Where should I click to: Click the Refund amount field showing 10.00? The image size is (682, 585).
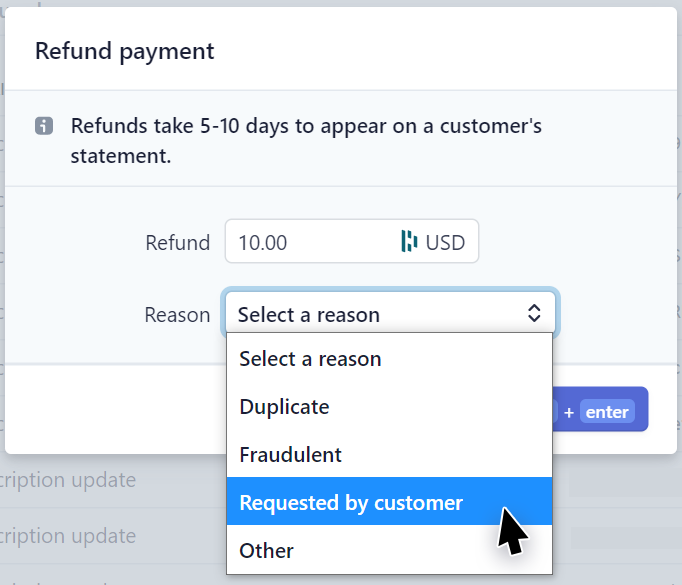tap(310, 242)
